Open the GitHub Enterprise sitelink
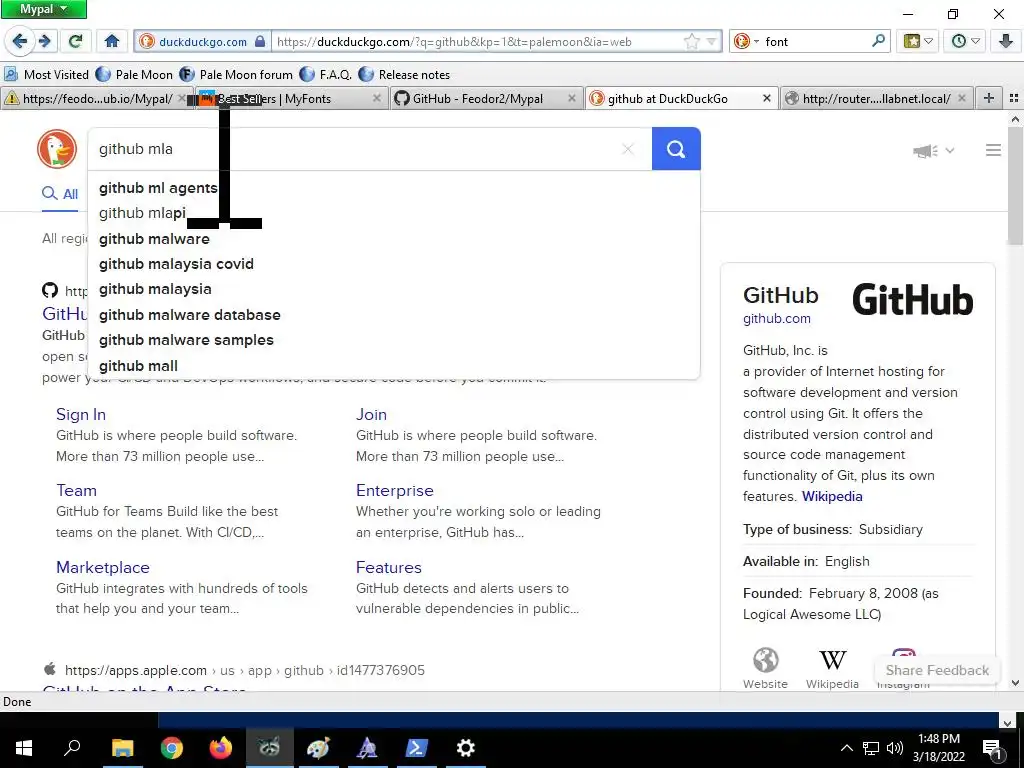This screenshot has width=1024, height=768. pyautogui.click(x=394, y=490)
